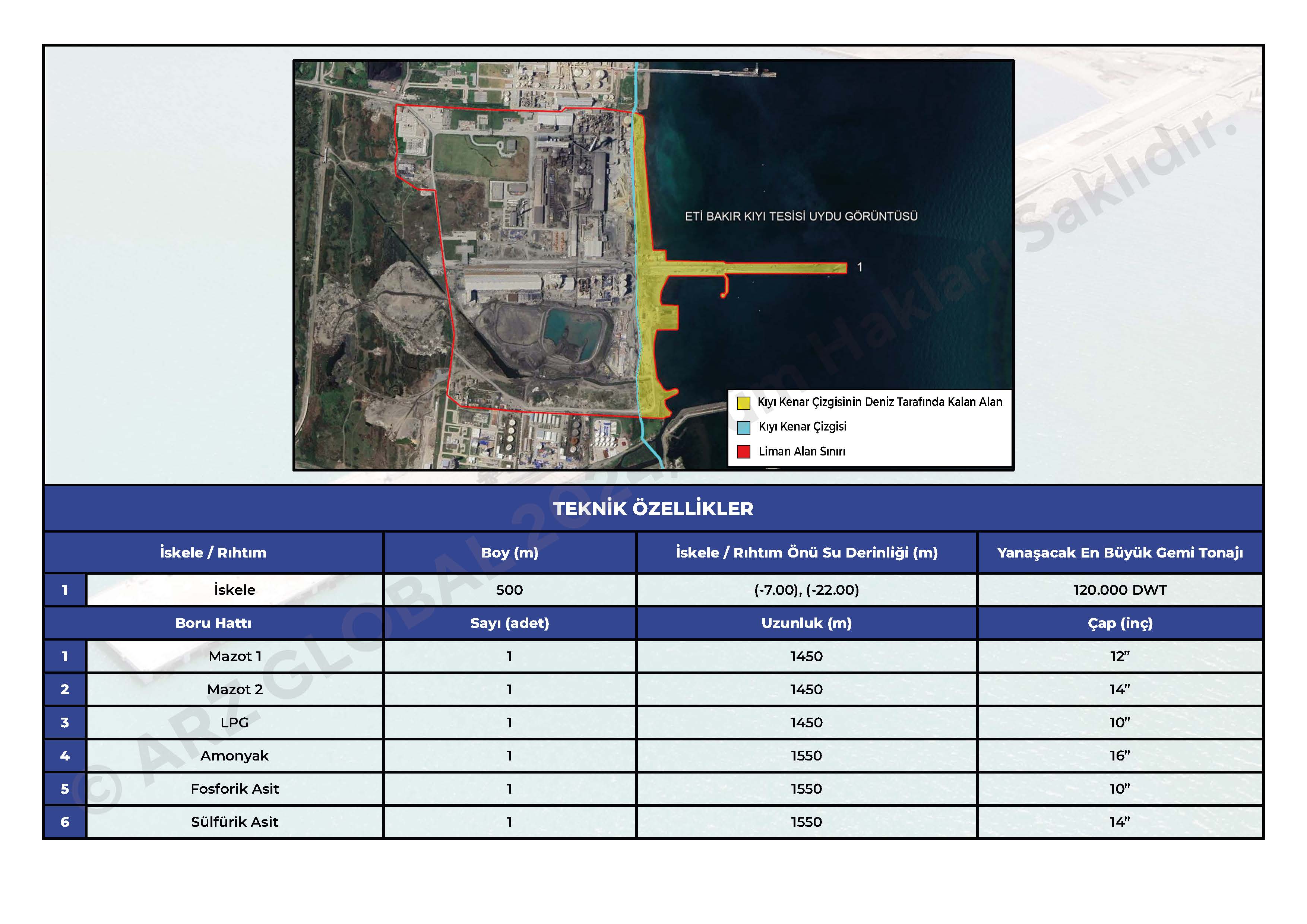Click the count '1' in the Sülfürik Asit row
The image size is (1307, 924).
pyautogui.click(x=509, y=822)
